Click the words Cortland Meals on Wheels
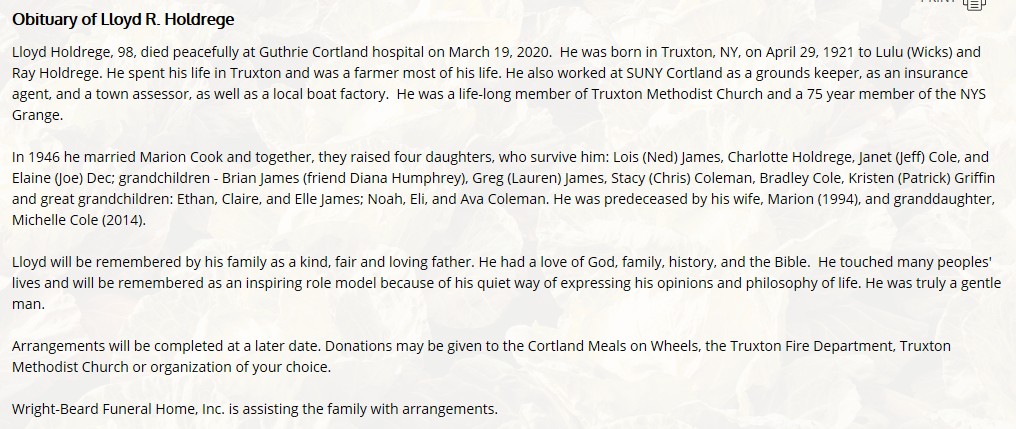Image resolution: width=1016 pixels, height=429 pixels. tap(614, 346)
